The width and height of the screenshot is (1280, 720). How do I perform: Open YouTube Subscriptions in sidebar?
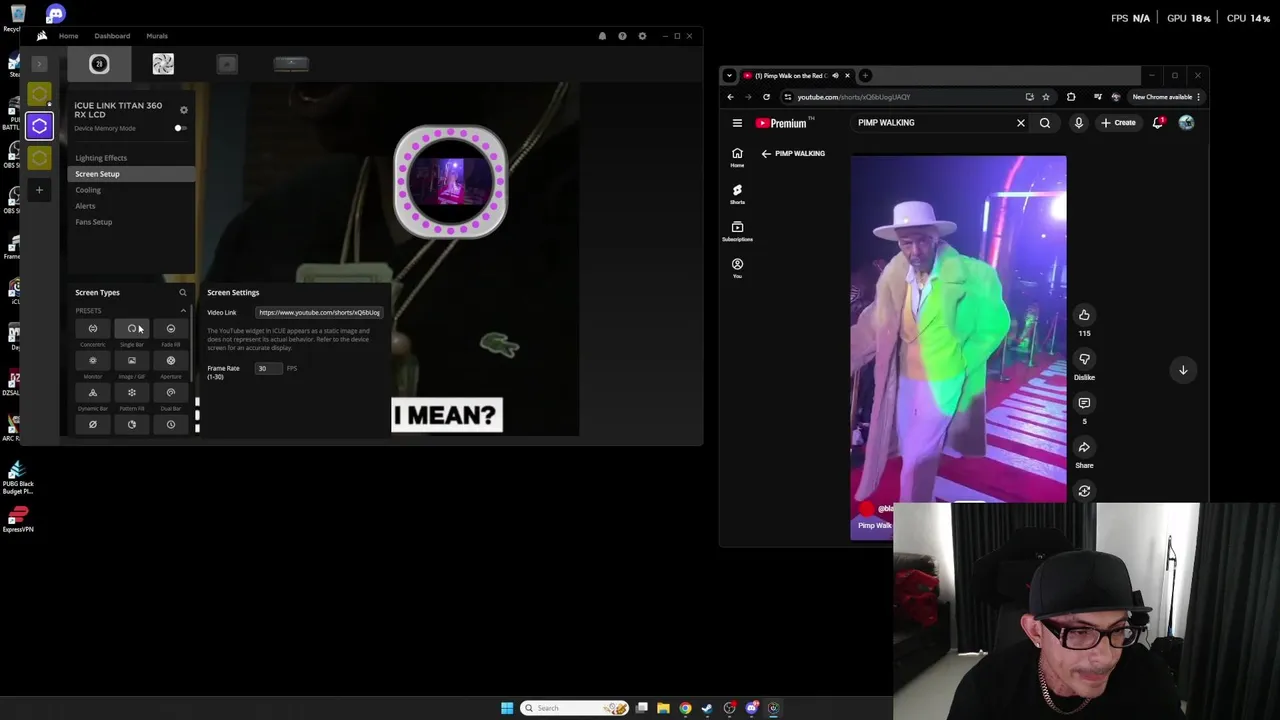point(737,231)
